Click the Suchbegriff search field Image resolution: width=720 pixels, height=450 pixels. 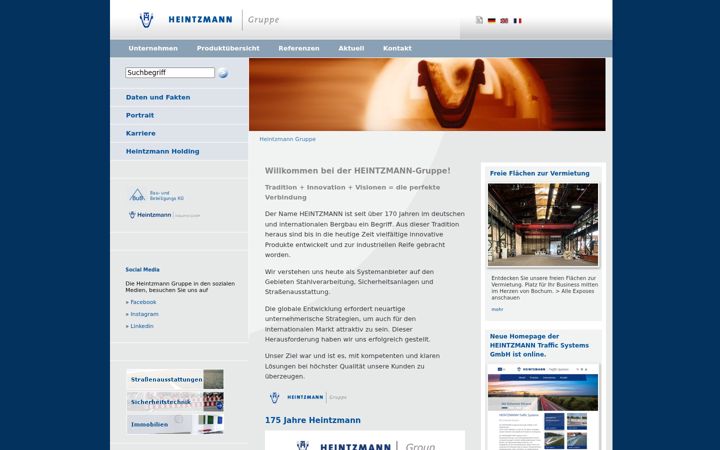pyautogui.click(x=170, y=73)
